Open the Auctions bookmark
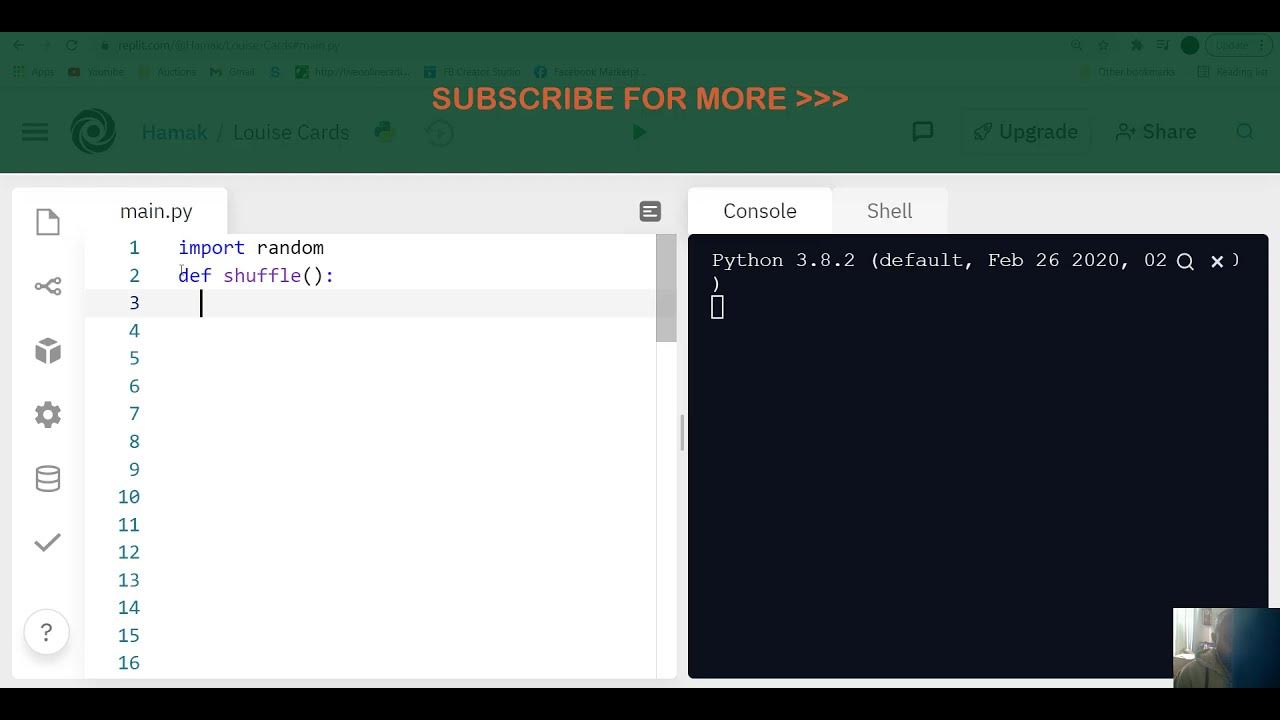 (x=167, y=72)
